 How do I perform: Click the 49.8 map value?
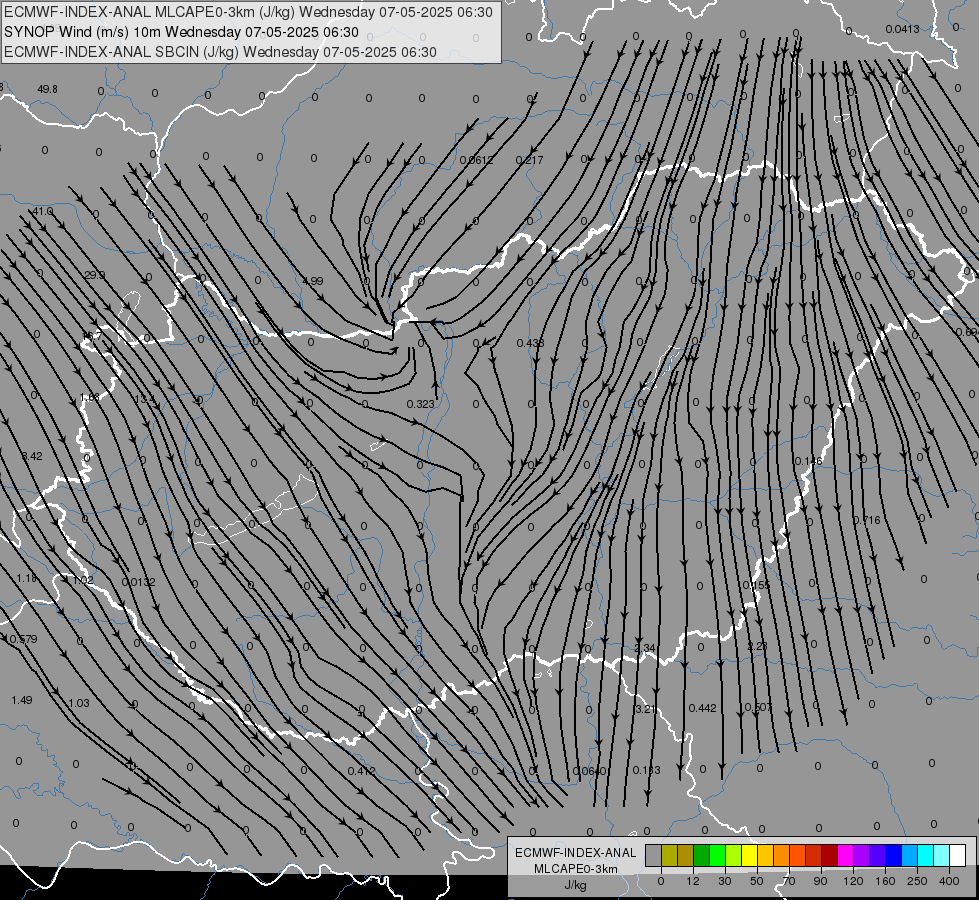coord(47,89)
